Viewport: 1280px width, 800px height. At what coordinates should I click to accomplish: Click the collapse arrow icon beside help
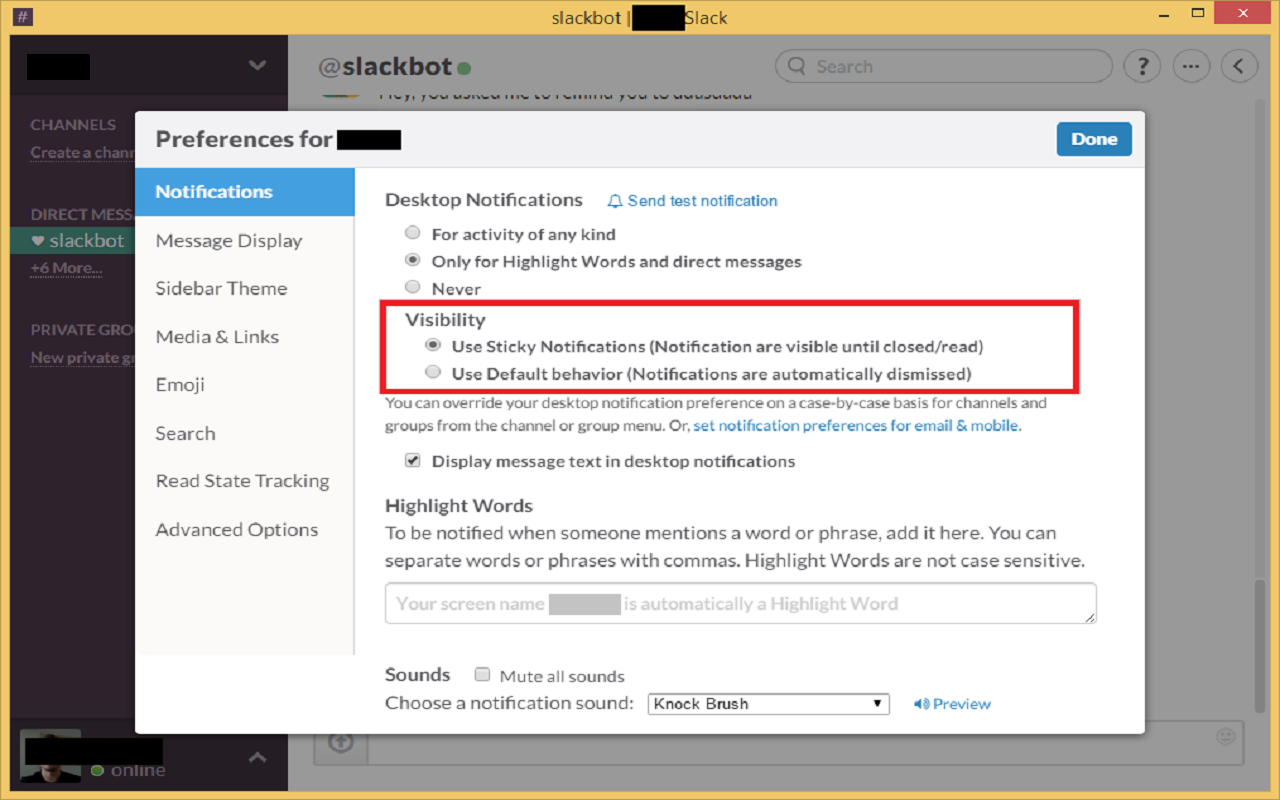1240,67
